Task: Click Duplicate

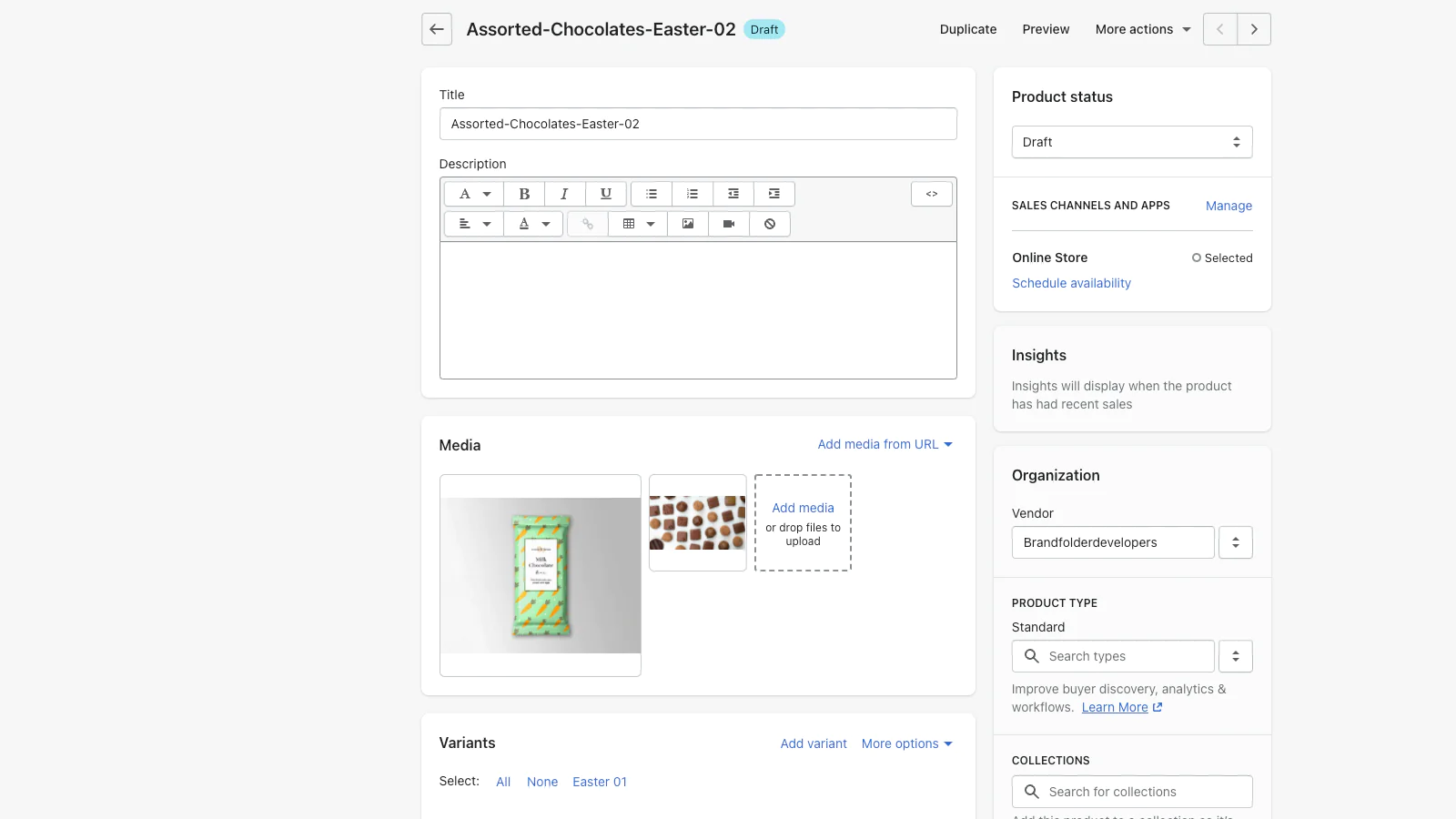Action: pos(968,29)
